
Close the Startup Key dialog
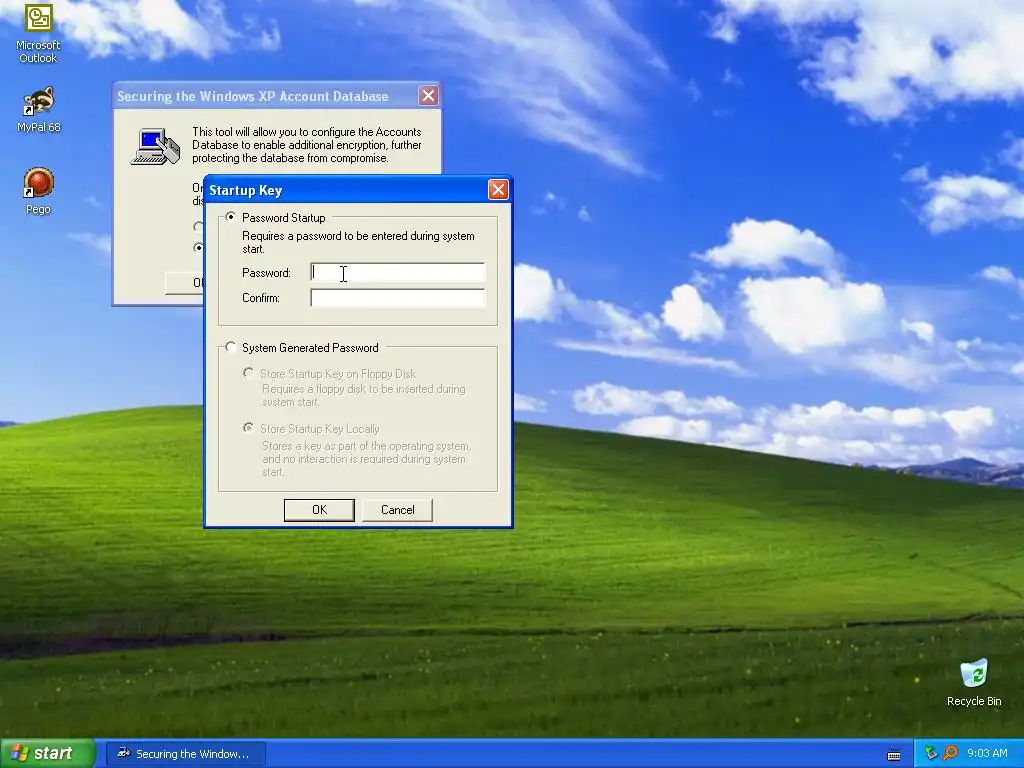point(498,190)
